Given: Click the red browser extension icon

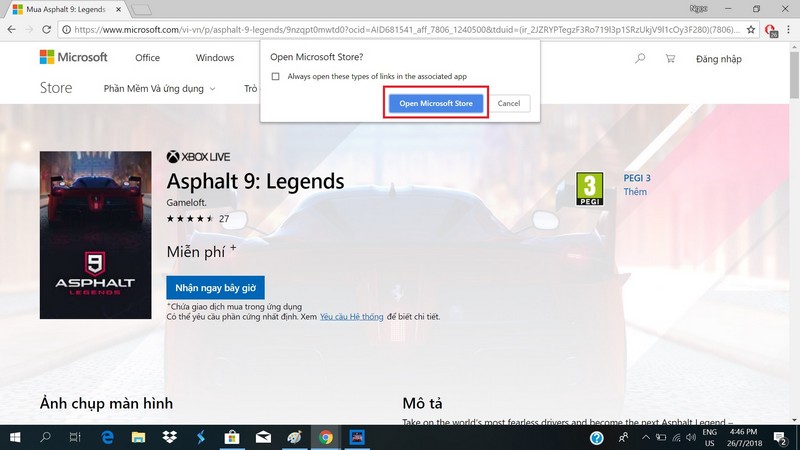Looking at the screenshot, I should [771, 30].
